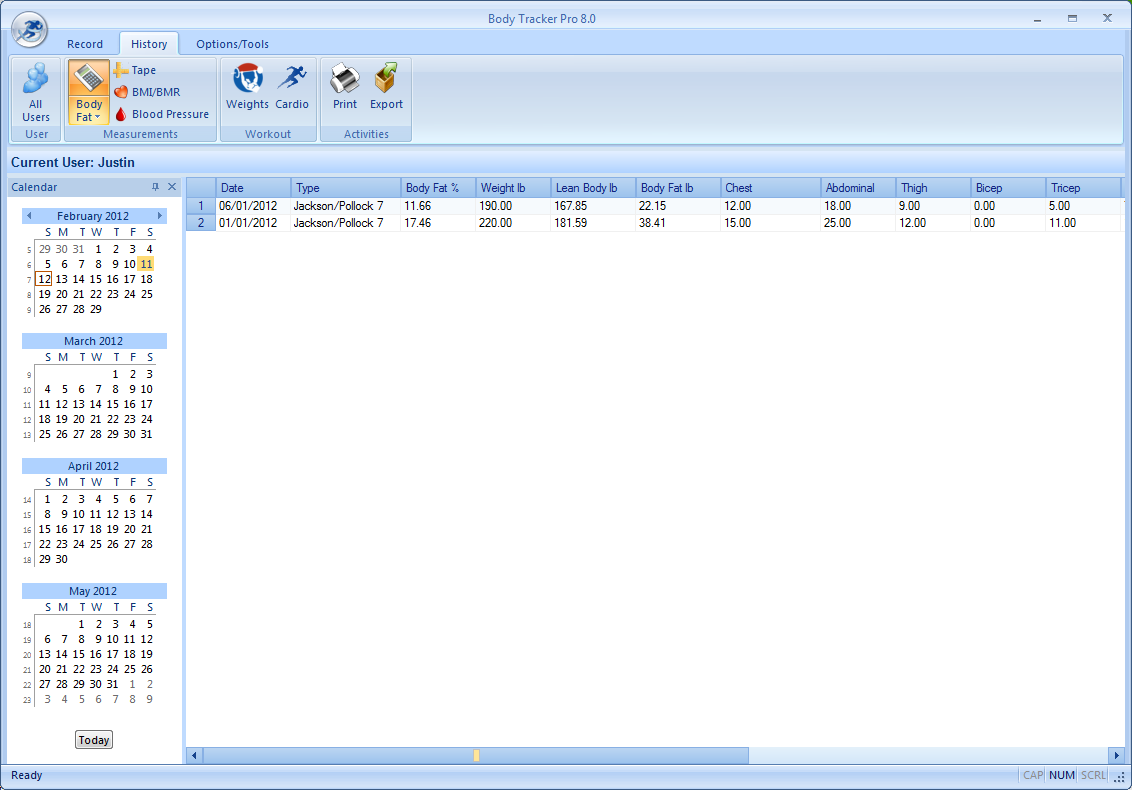
Task: Go to next month in calendar
Action: (x=160, y=216)
